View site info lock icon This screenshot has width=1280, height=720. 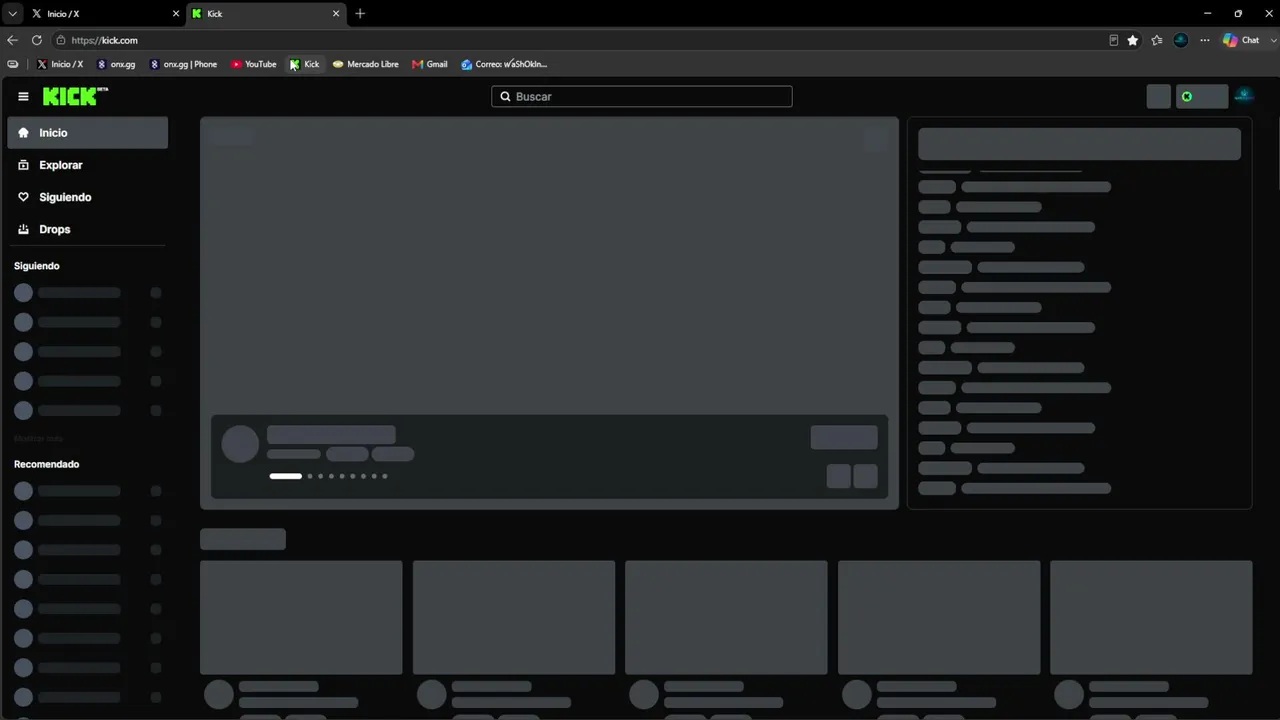click(61, 40)
